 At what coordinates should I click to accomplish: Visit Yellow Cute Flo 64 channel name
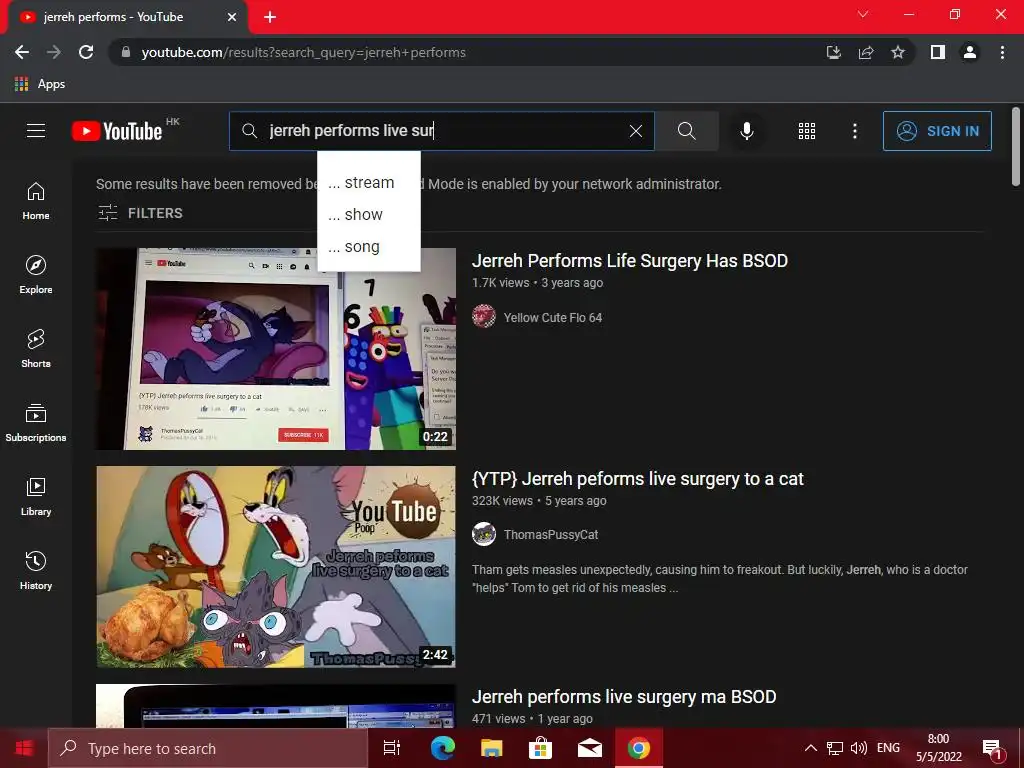click(x=552, y=318)
